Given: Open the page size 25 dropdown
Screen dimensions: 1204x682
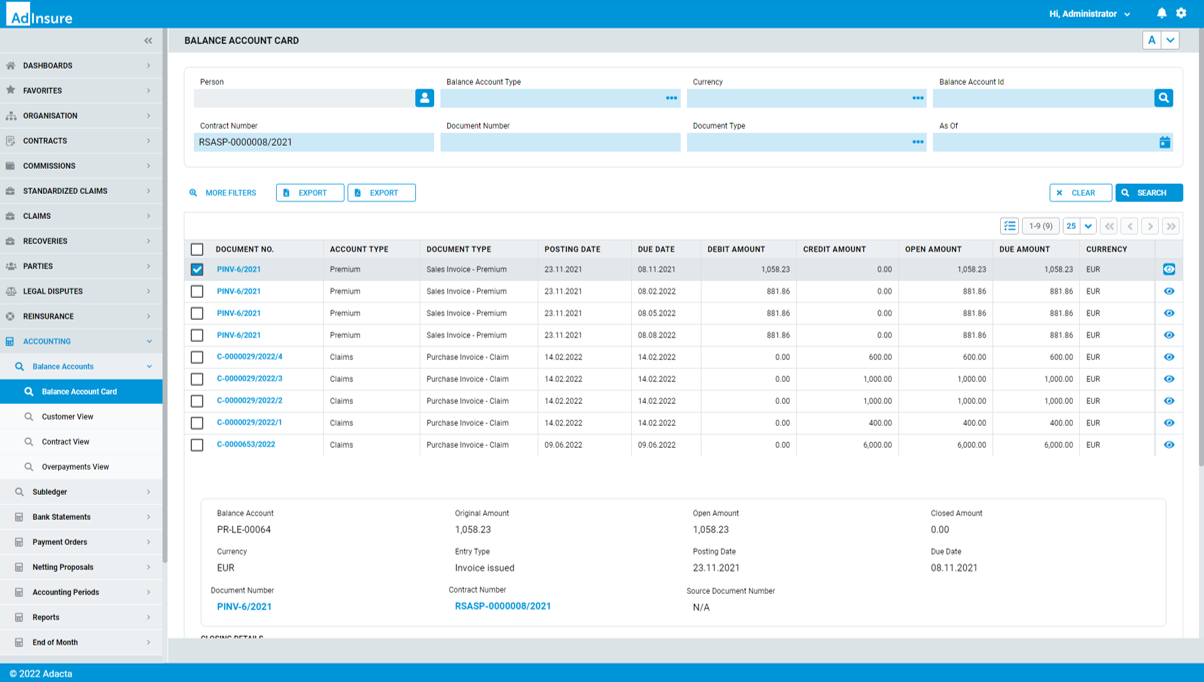Looking at the screenshot, I should 1088,226.
